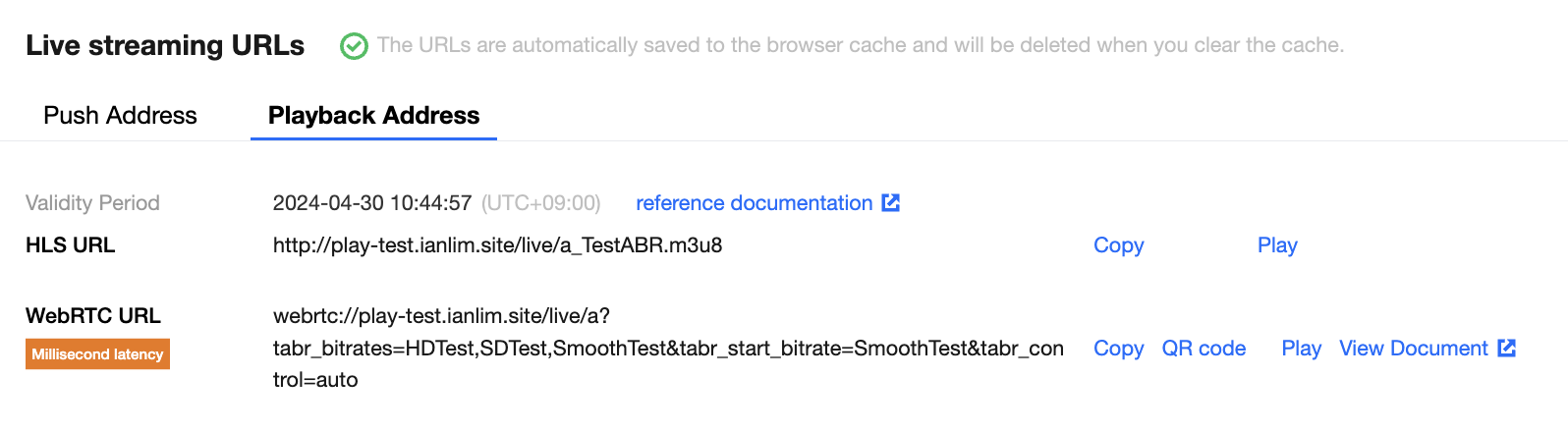Copy the HLS URL

[1119, 245]
